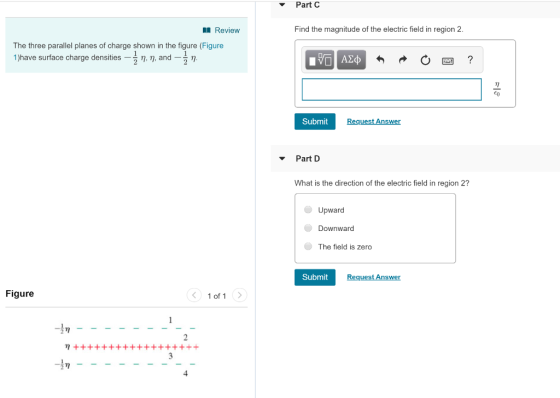
Task: Click the Part C answer input field
Action: 391,89
